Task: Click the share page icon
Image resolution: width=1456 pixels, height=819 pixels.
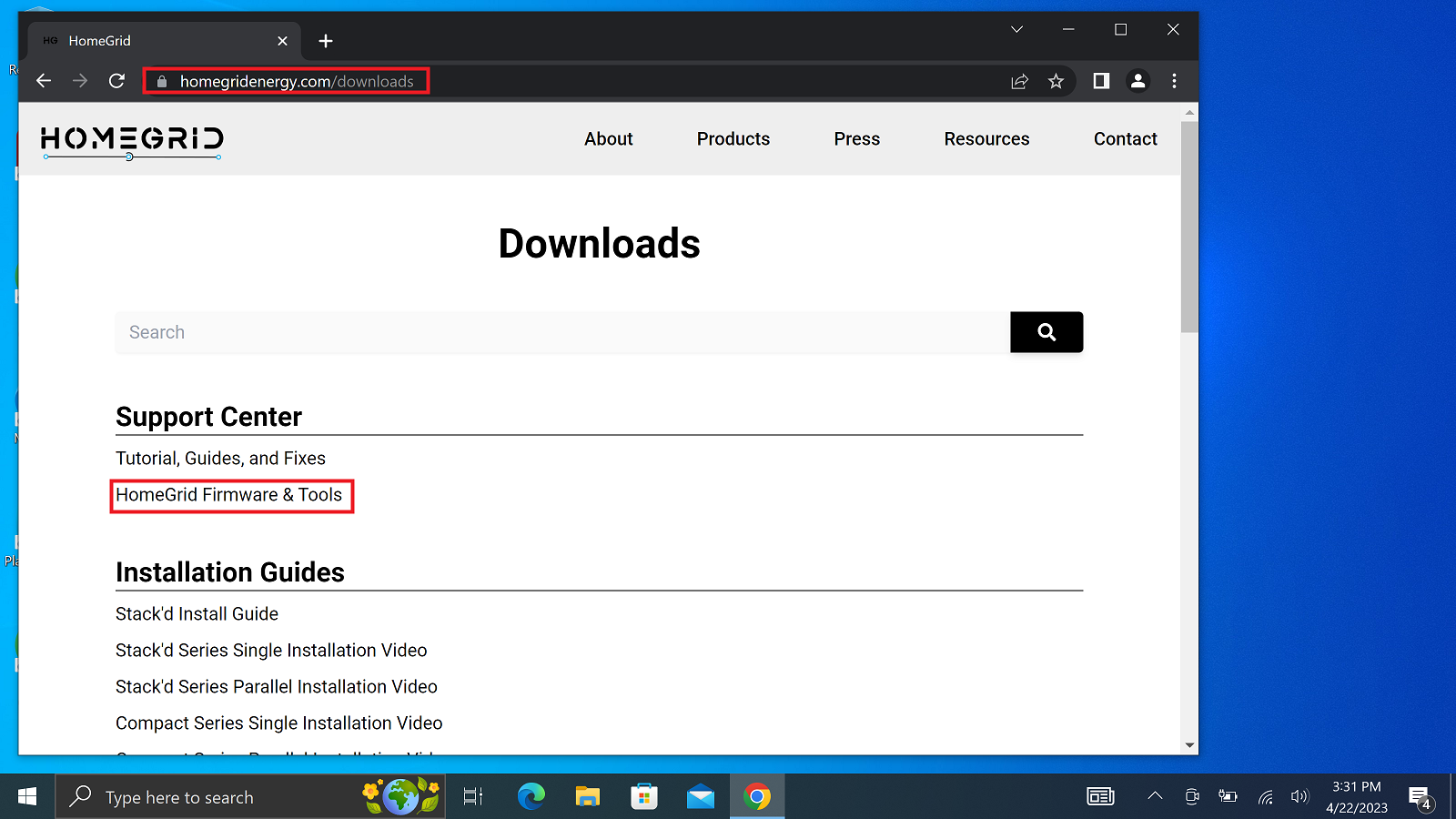Action: click(x=1019, y=81)
